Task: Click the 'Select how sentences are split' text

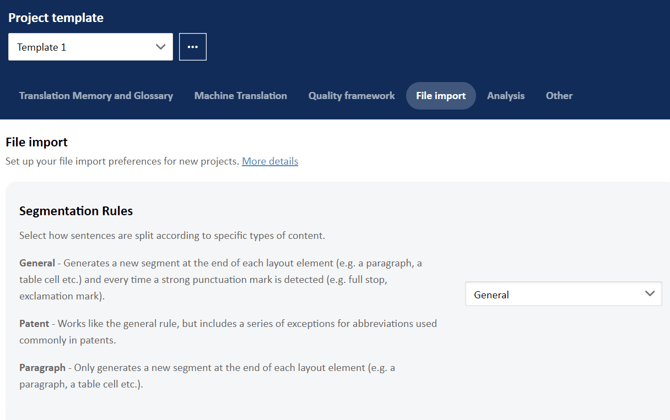Action: pos(172,236)
